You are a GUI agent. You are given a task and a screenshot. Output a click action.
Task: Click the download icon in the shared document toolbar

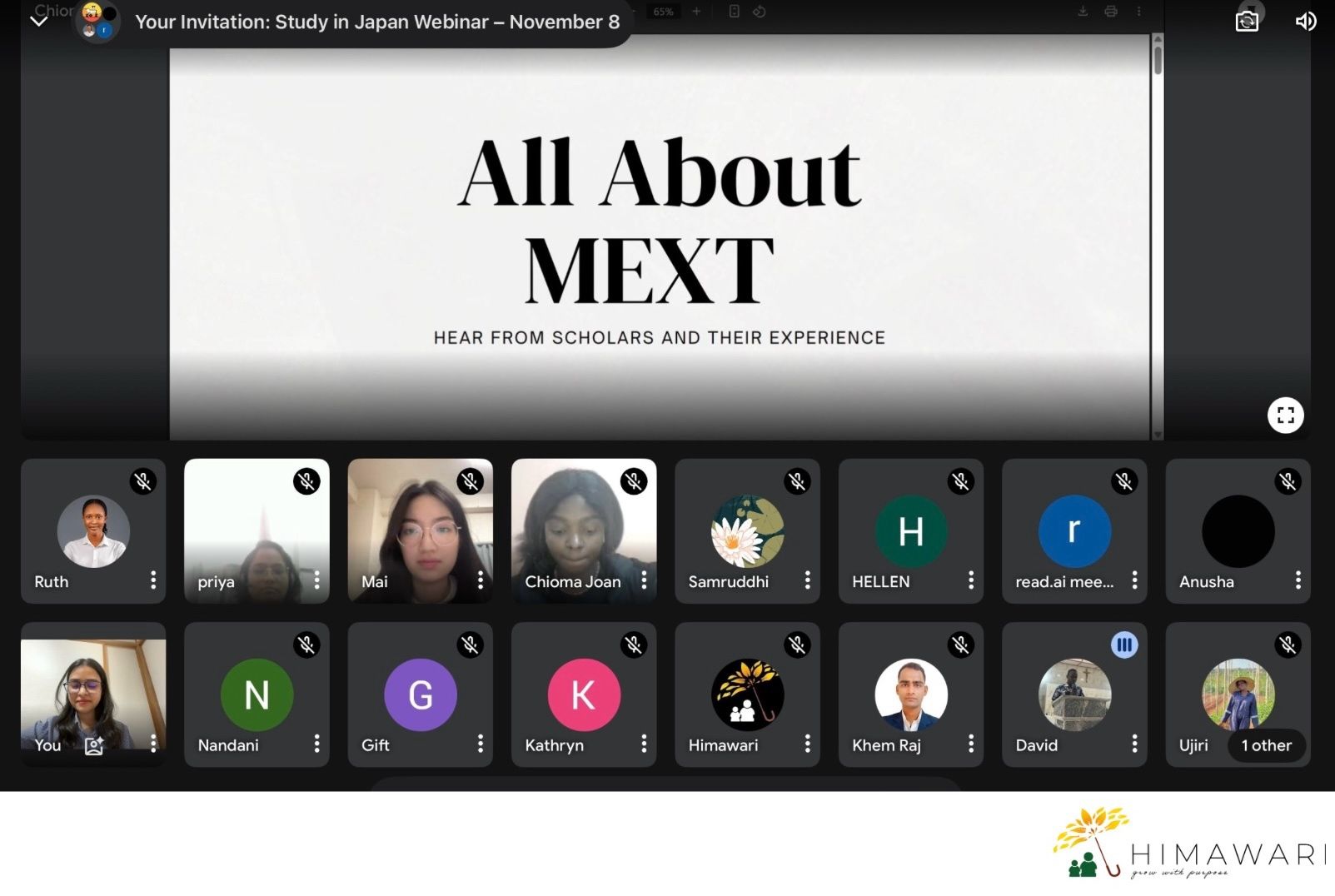tap(1083, 12)
